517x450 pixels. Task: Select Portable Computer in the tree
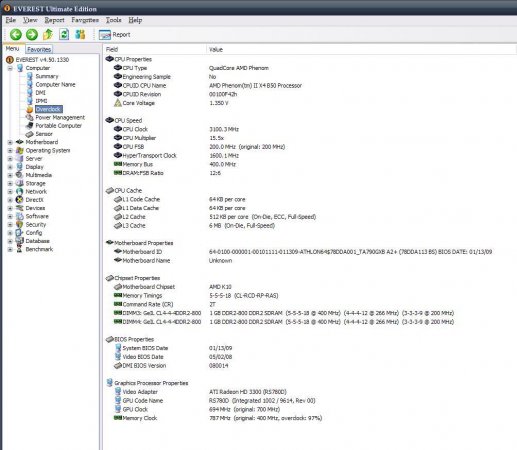[58, 126]
